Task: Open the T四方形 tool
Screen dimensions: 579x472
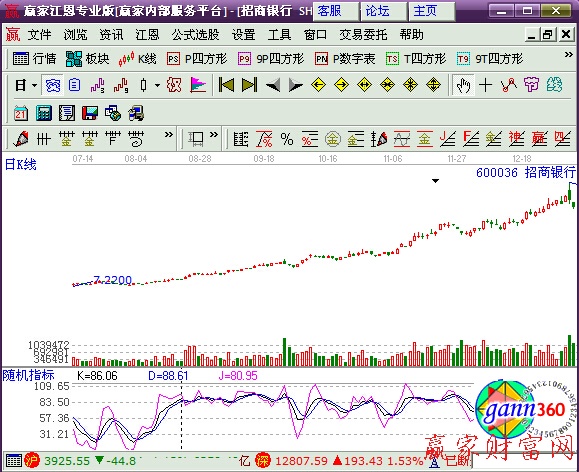Action: coord(416,59)
